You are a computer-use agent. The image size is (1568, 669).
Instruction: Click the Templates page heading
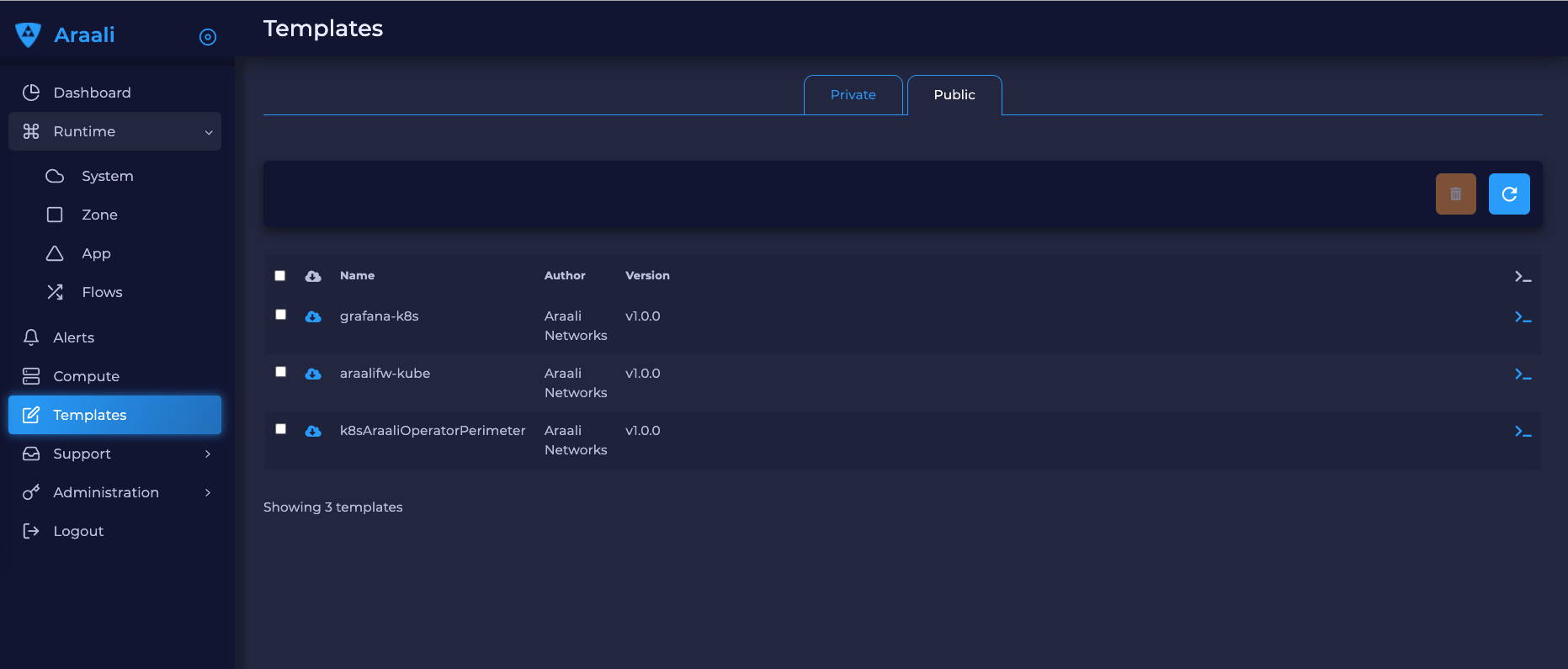pos(323,29)
